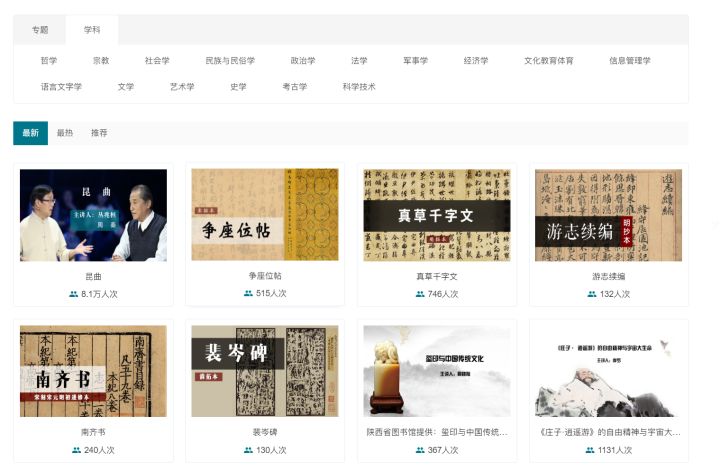The width and height of the screenshot is (720, 472).
Task: Open the 哲学 subject category
Action: click(49, 61)
